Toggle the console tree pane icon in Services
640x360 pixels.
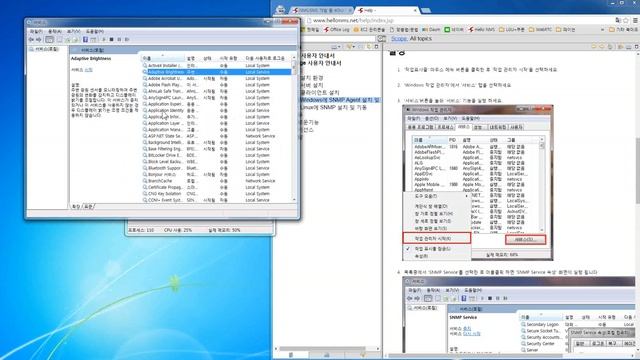tap(49, 40)
